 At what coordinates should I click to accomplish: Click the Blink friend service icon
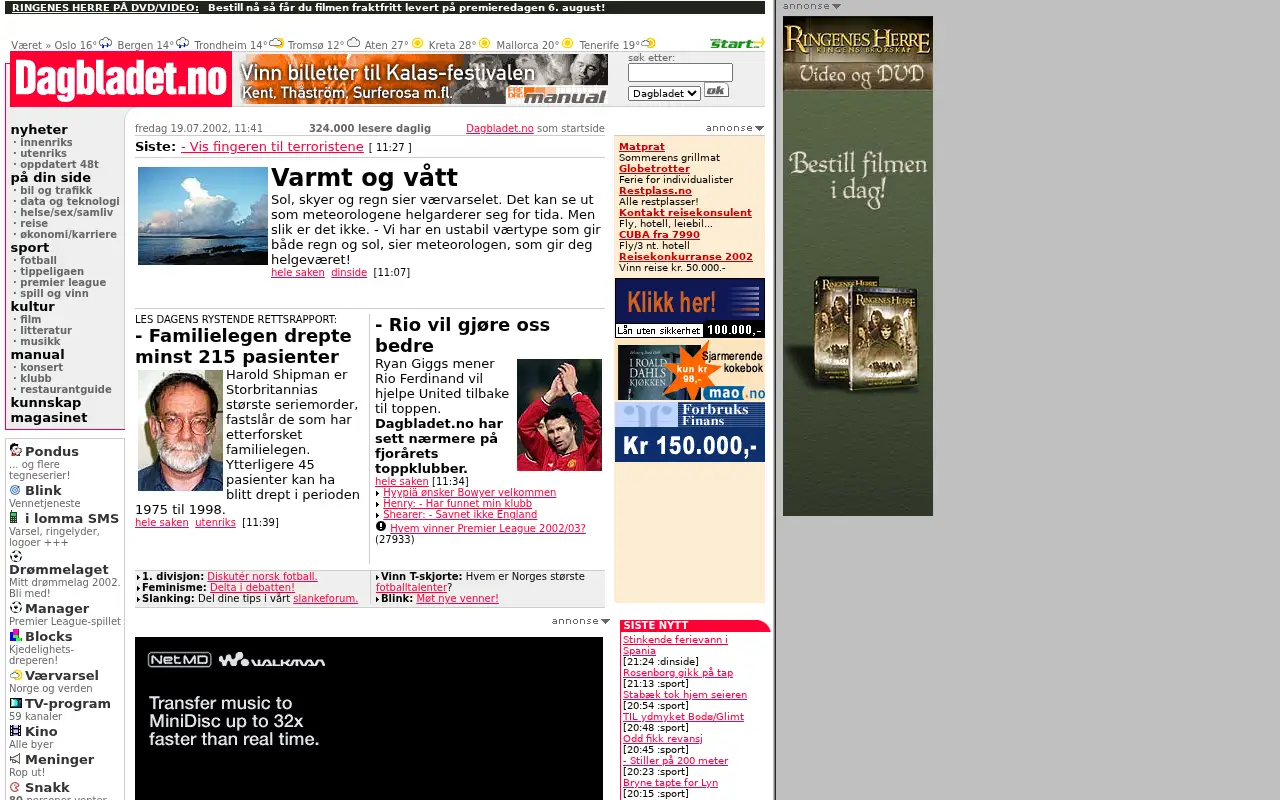coord(15,490)
